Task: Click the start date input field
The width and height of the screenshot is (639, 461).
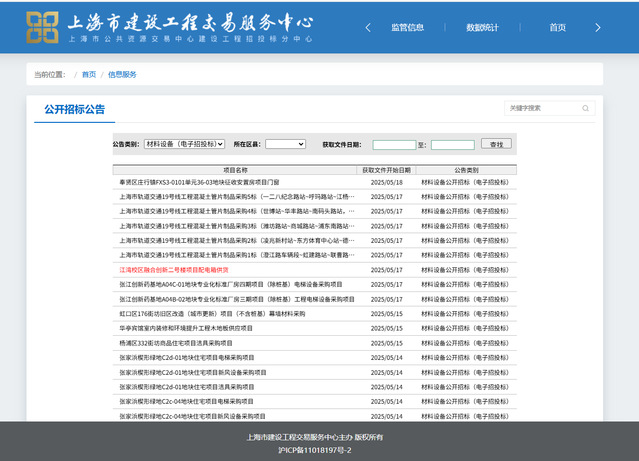Action: tap(393, 144)
